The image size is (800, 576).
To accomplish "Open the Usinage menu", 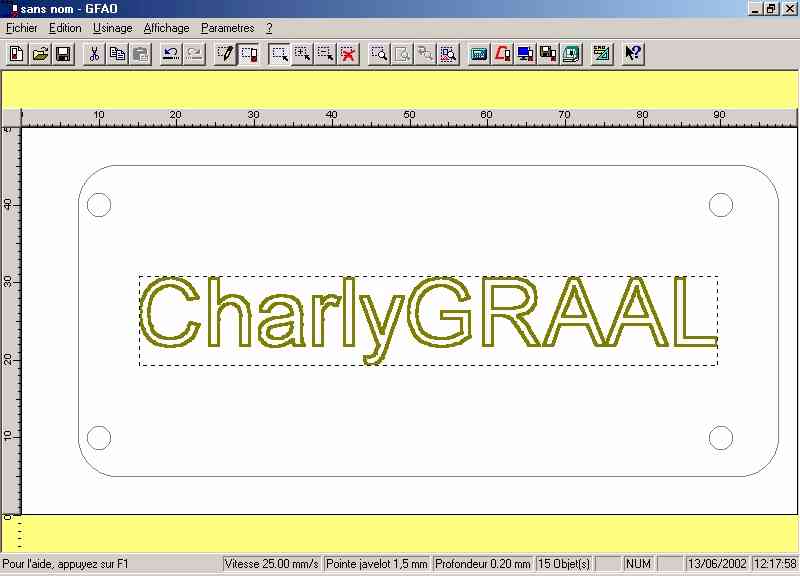I will 113,28.
